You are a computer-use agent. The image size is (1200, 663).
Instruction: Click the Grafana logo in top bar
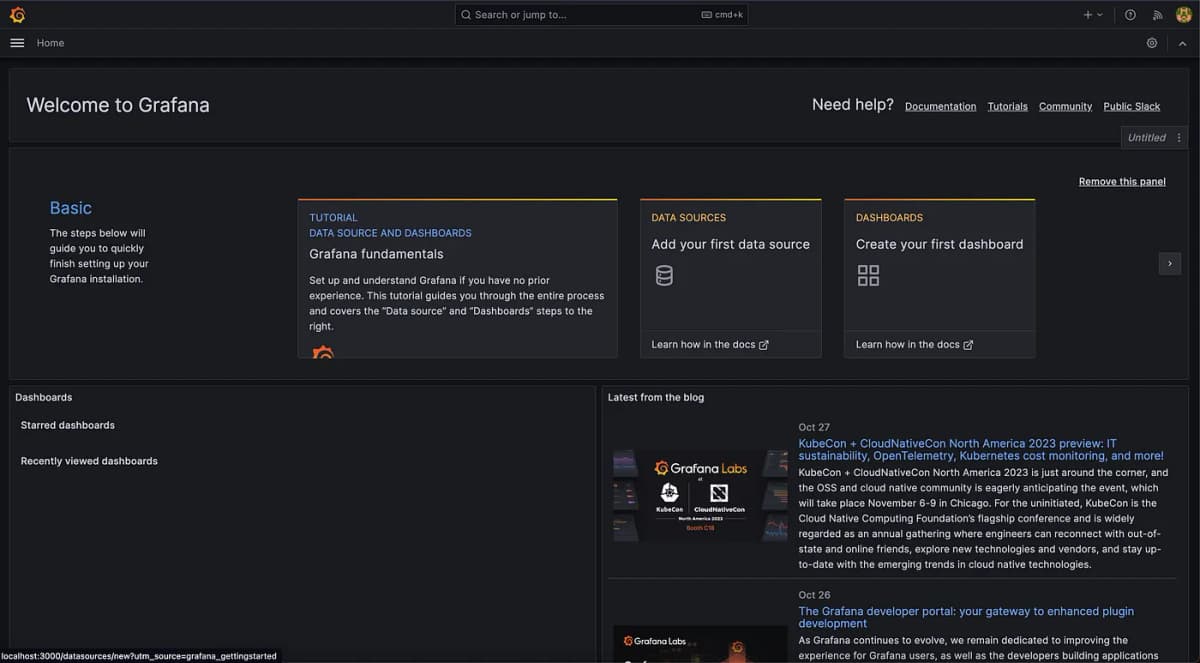17,15
